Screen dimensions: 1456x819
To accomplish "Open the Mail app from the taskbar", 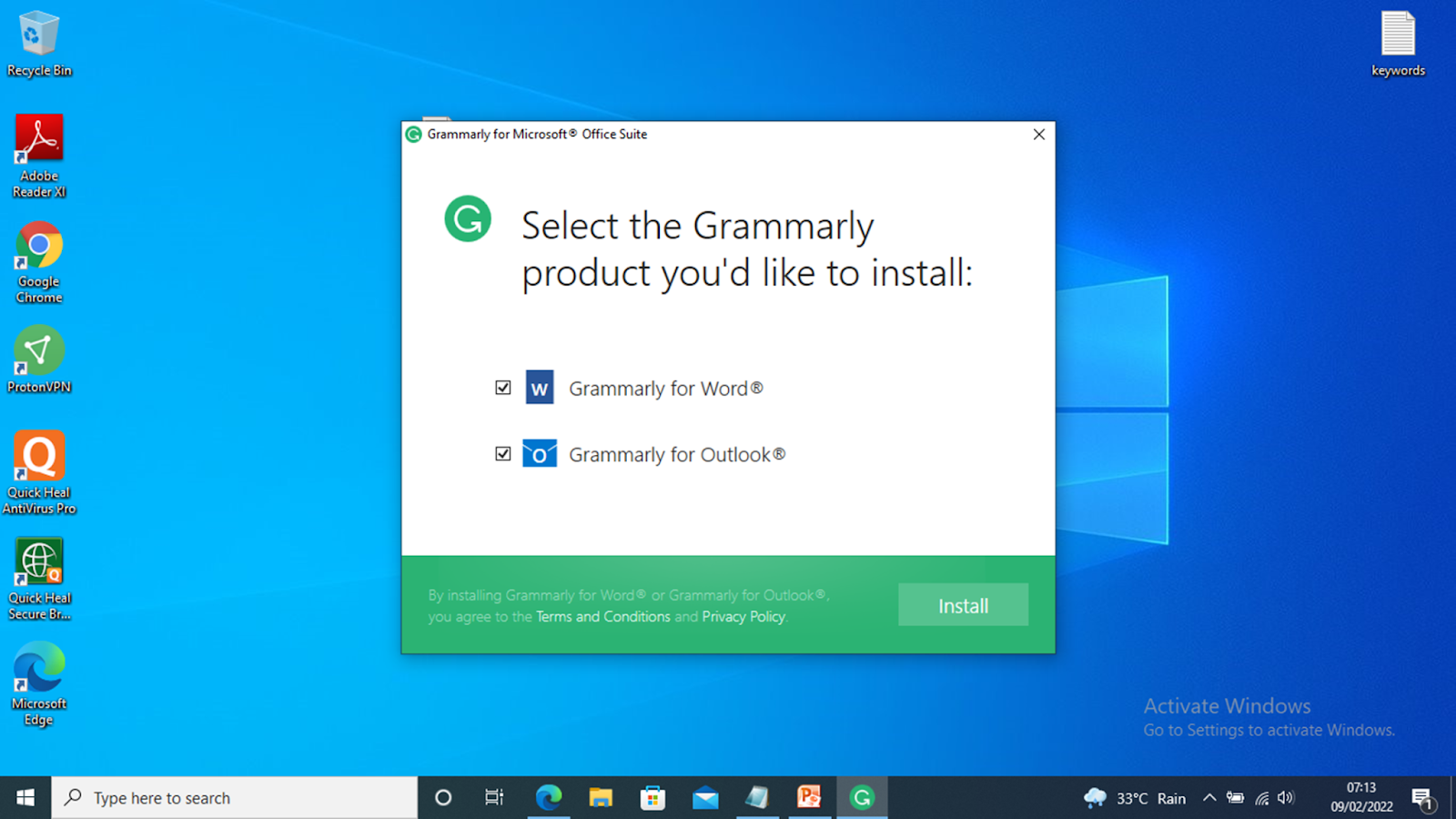I will point(705,798).
